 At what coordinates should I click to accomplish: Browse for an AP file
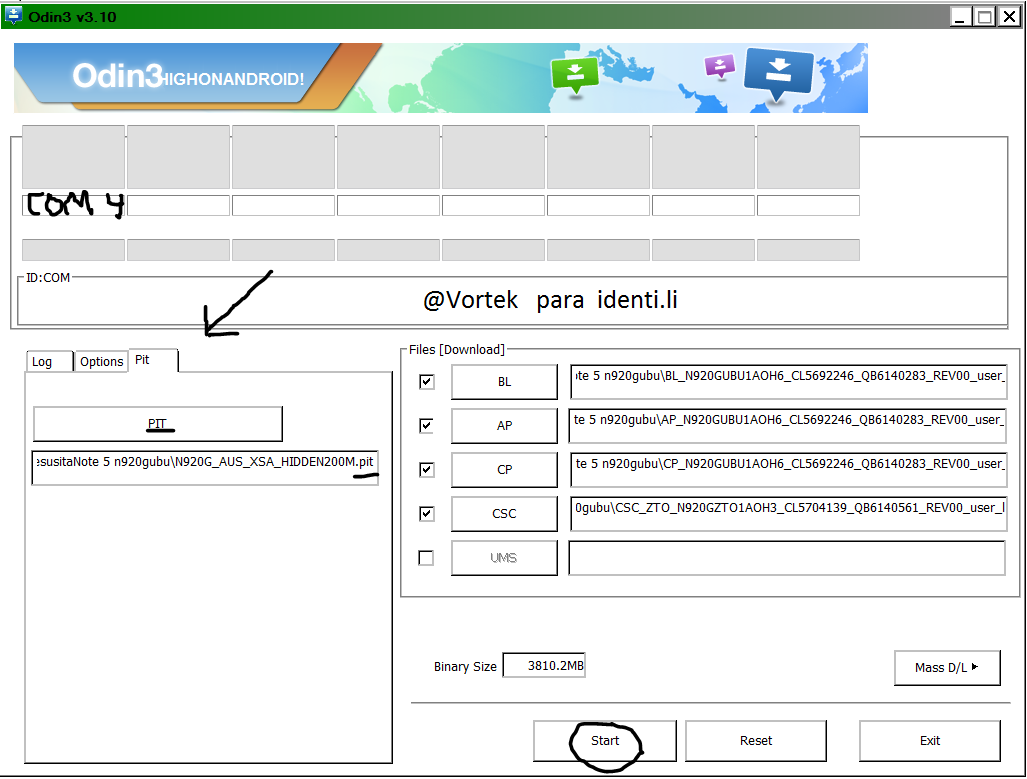point(504,426)
